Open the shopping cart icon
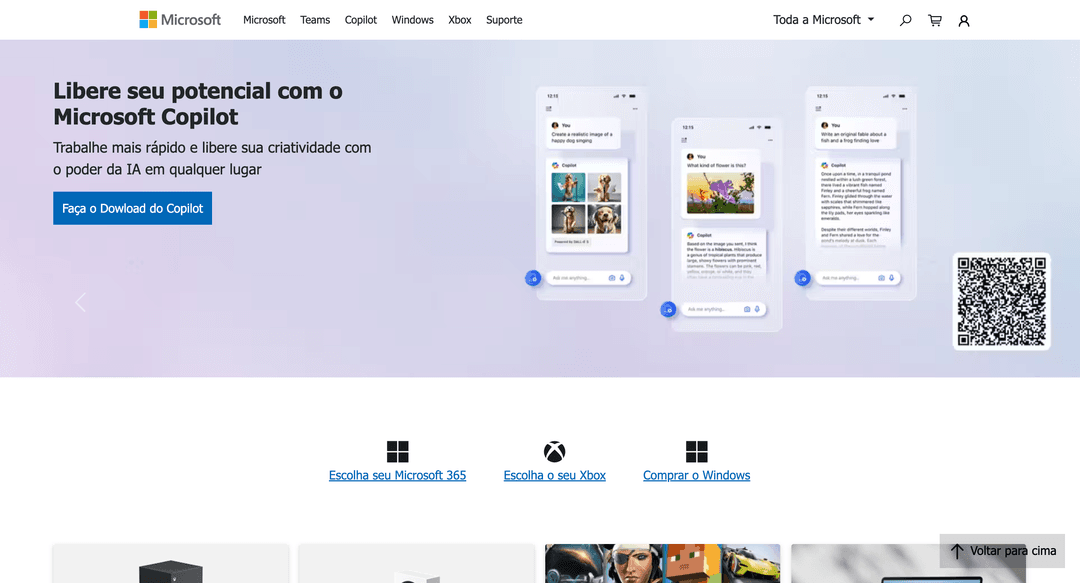The height and width of the screenshot is (583, 1080). [x=935, y=21]
